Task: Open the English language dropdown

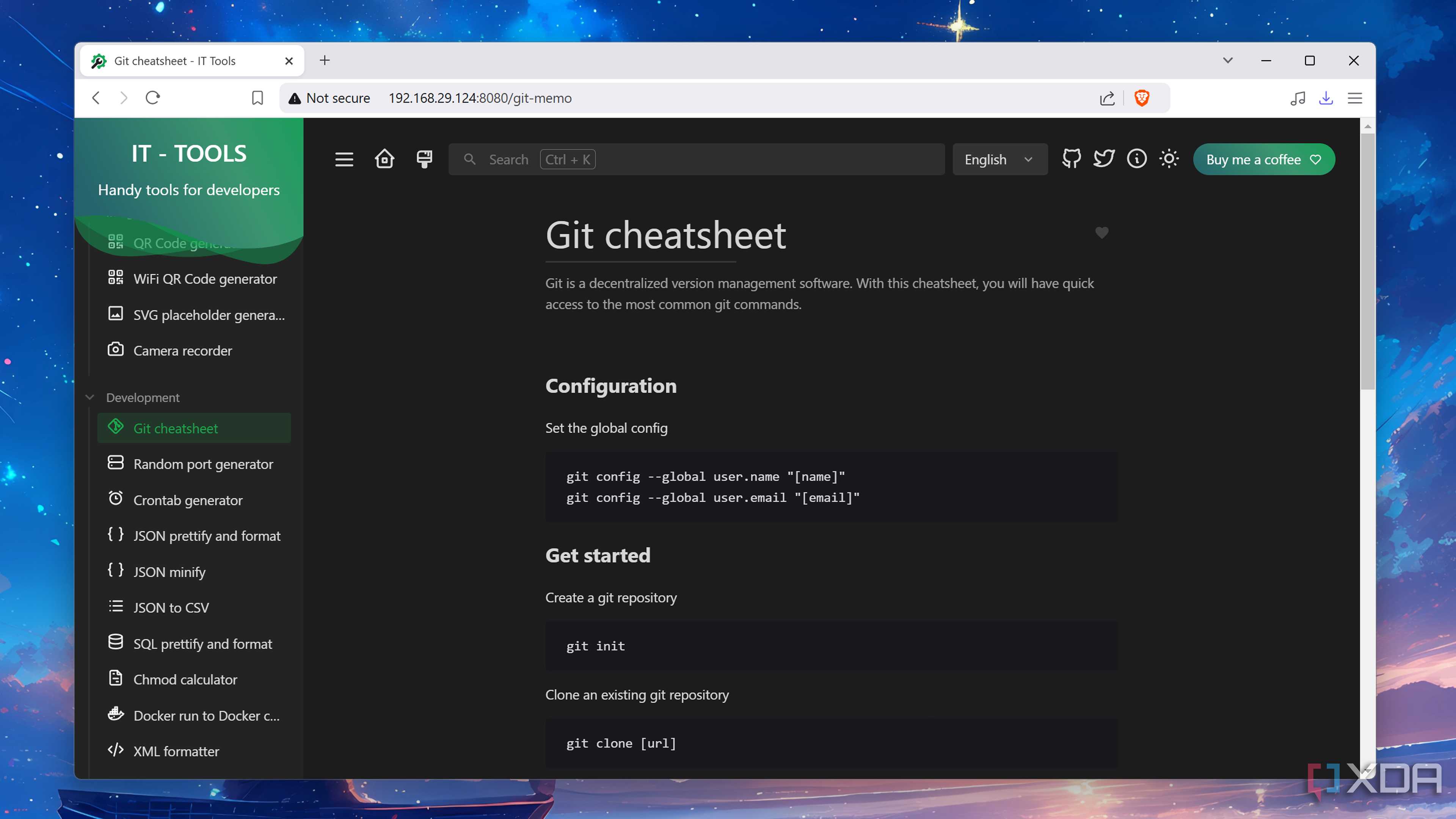Action: 999,159
